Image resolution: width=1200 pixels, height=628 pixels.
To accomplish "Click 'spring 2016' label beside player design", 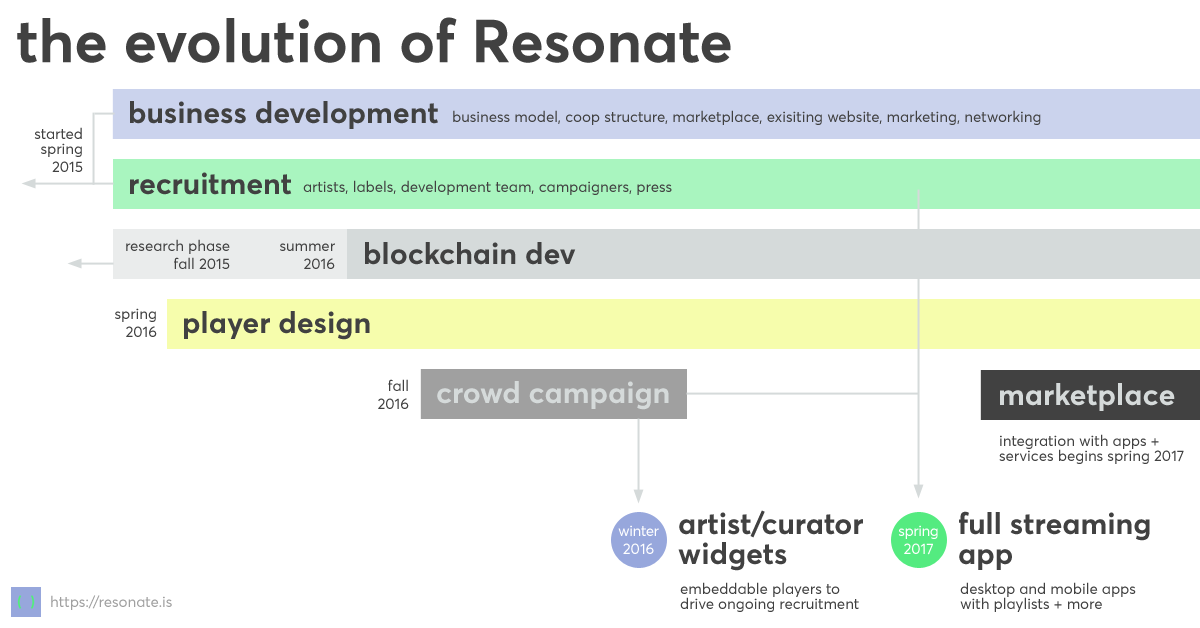I will (136, 323).
